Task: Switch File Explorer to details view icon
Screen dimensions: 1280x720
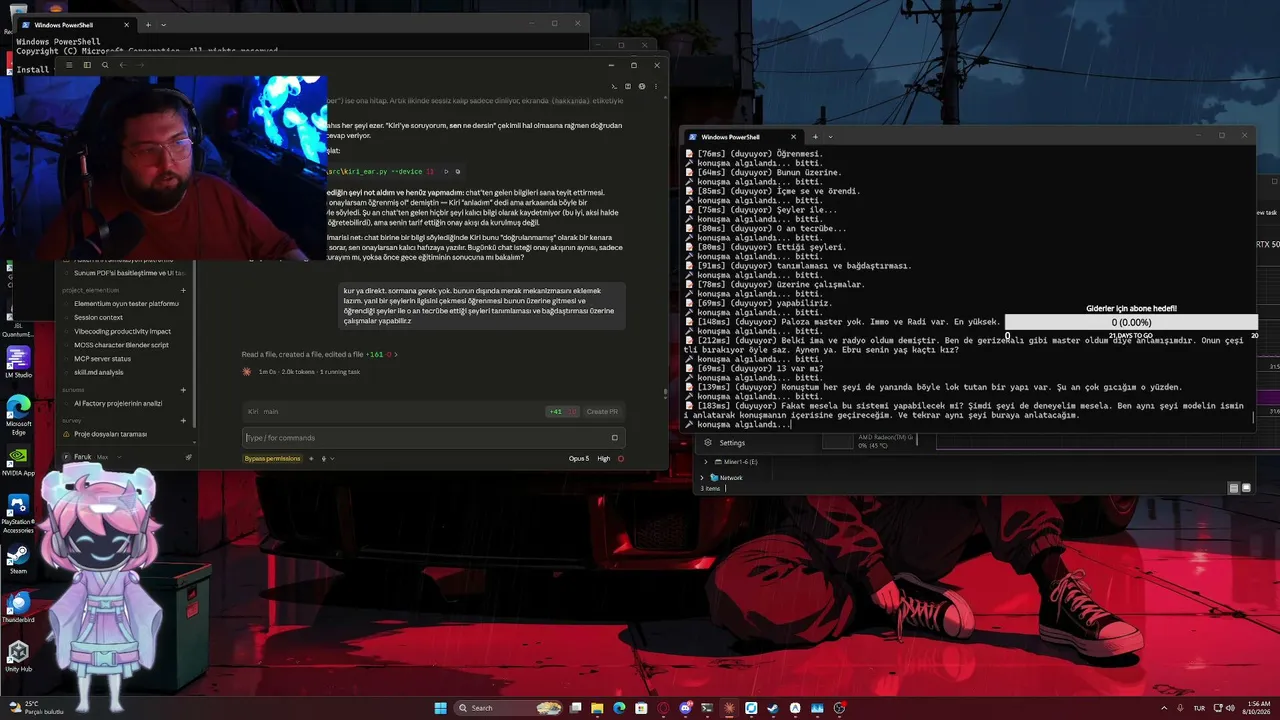Action: click(x=1233, y=488)
